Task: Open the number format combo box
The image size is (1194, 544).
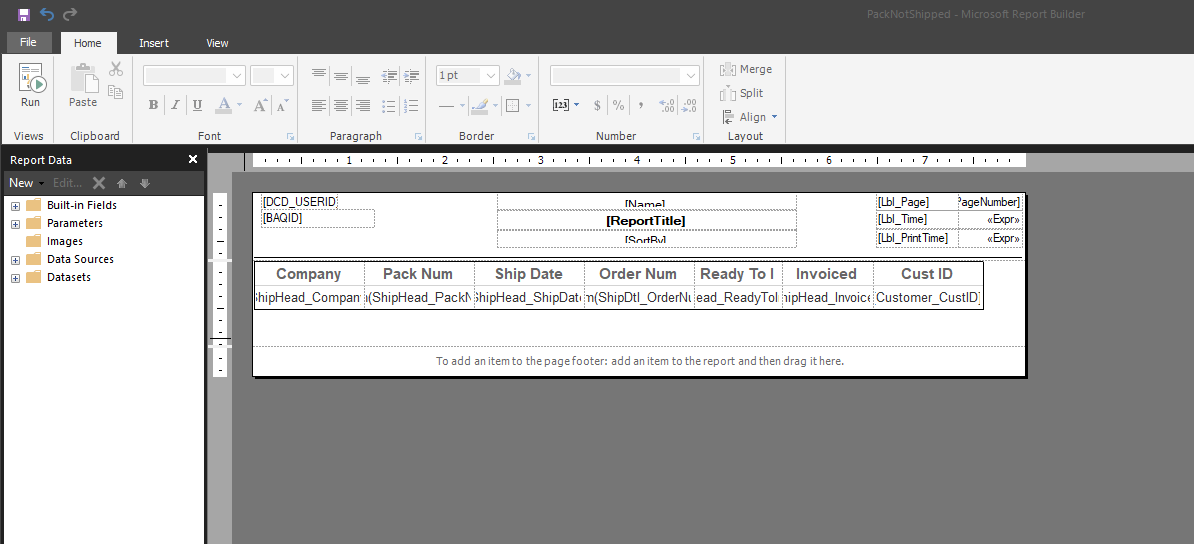Action: coord(624,75)
